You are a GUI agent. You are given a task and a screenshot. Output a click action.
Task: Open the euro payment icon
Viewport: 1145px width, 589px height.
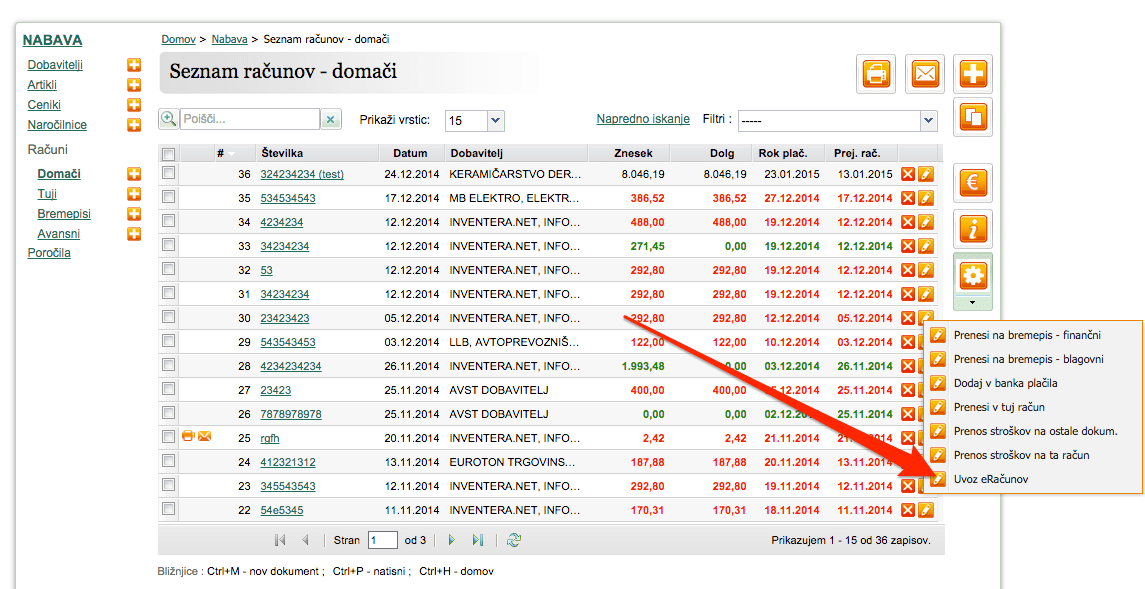pyautogui.click(x=973, y=182)
